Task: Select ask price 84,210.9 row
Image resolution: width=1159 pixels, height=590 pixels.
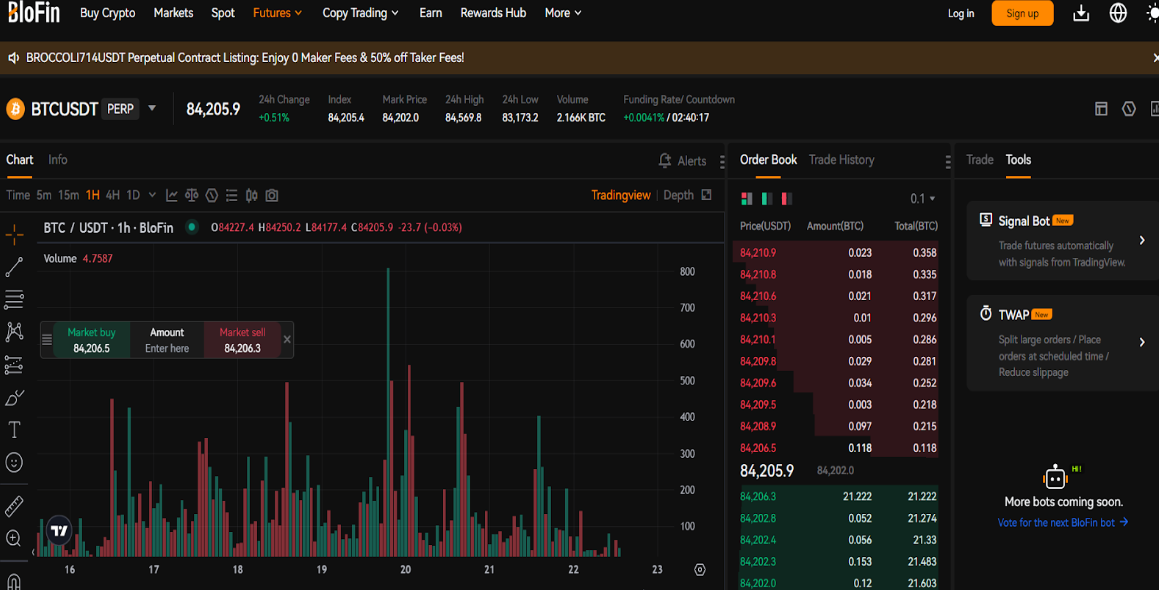Action: click(x=838, y=253)
